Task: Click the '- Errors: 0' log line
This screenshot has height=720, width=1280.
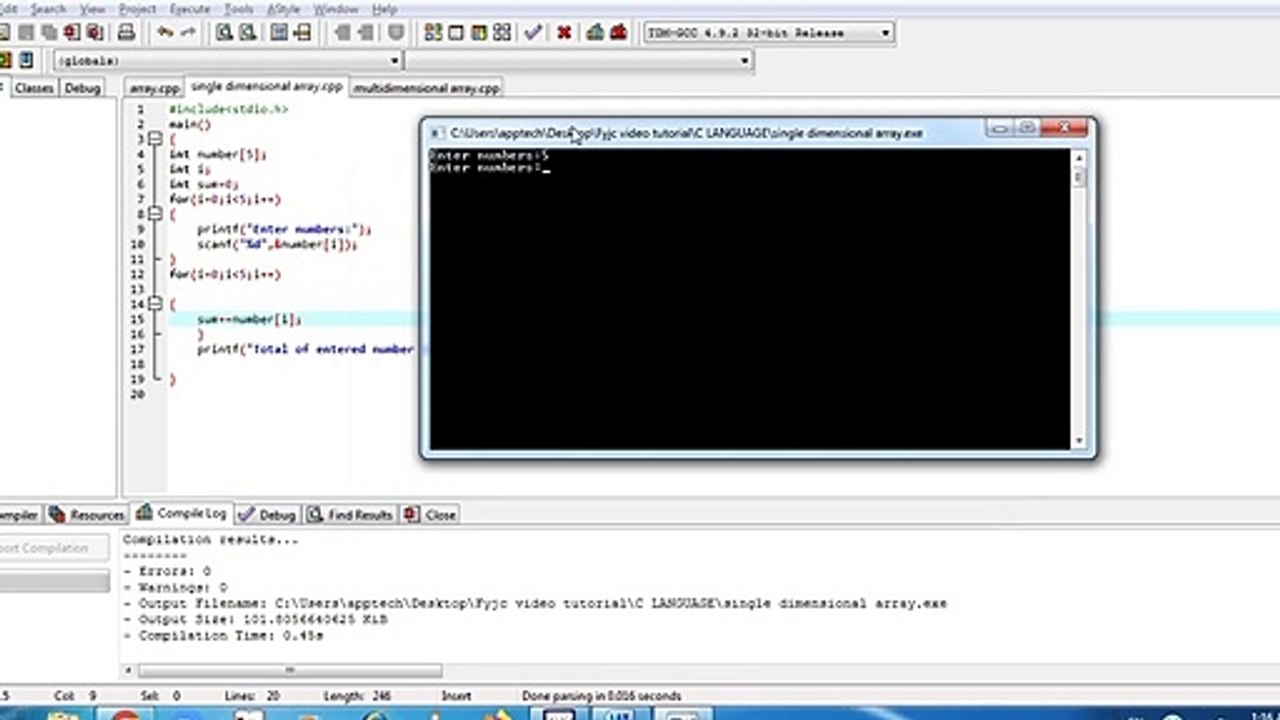Action: click(x=167, y=571)
